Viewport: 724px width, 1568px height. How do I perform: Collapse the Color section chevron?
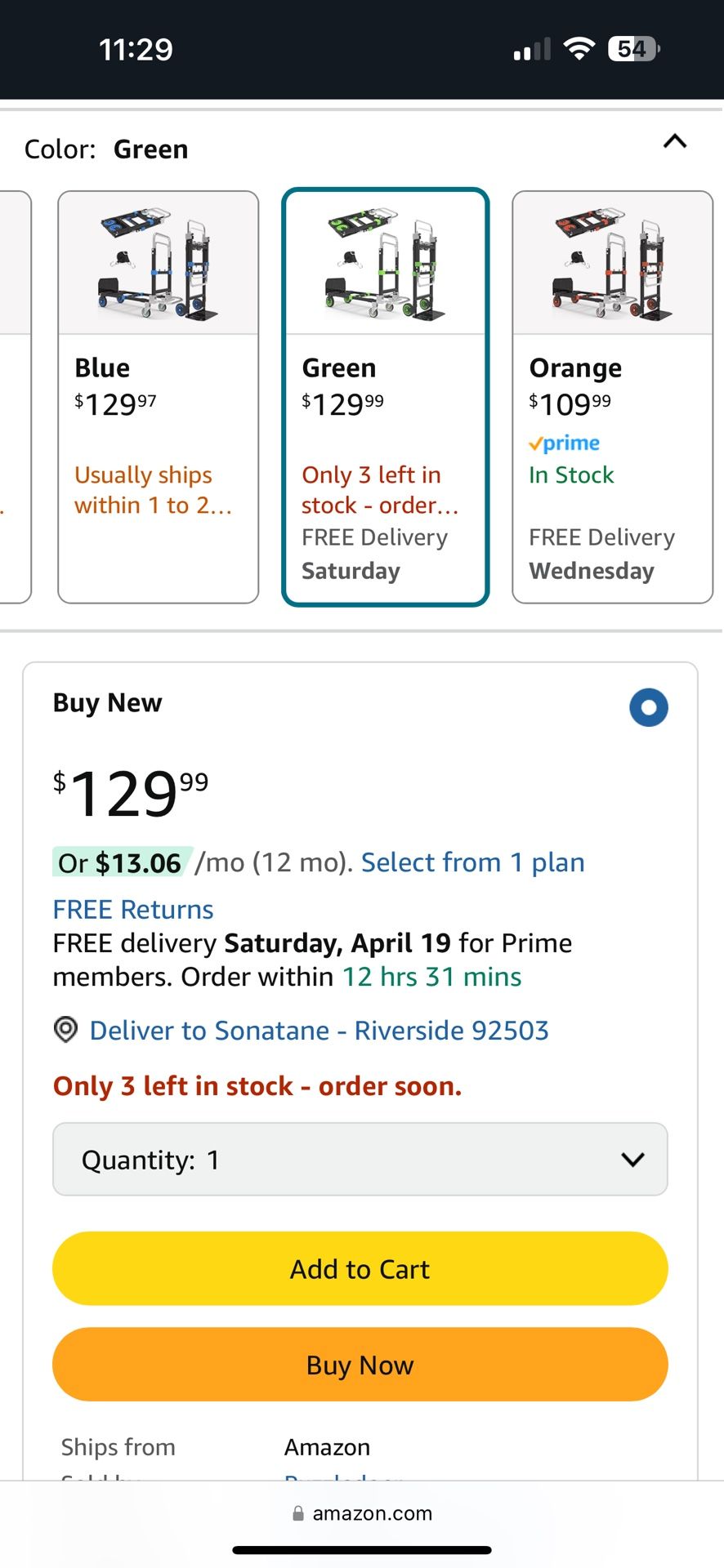pos(675,142)
